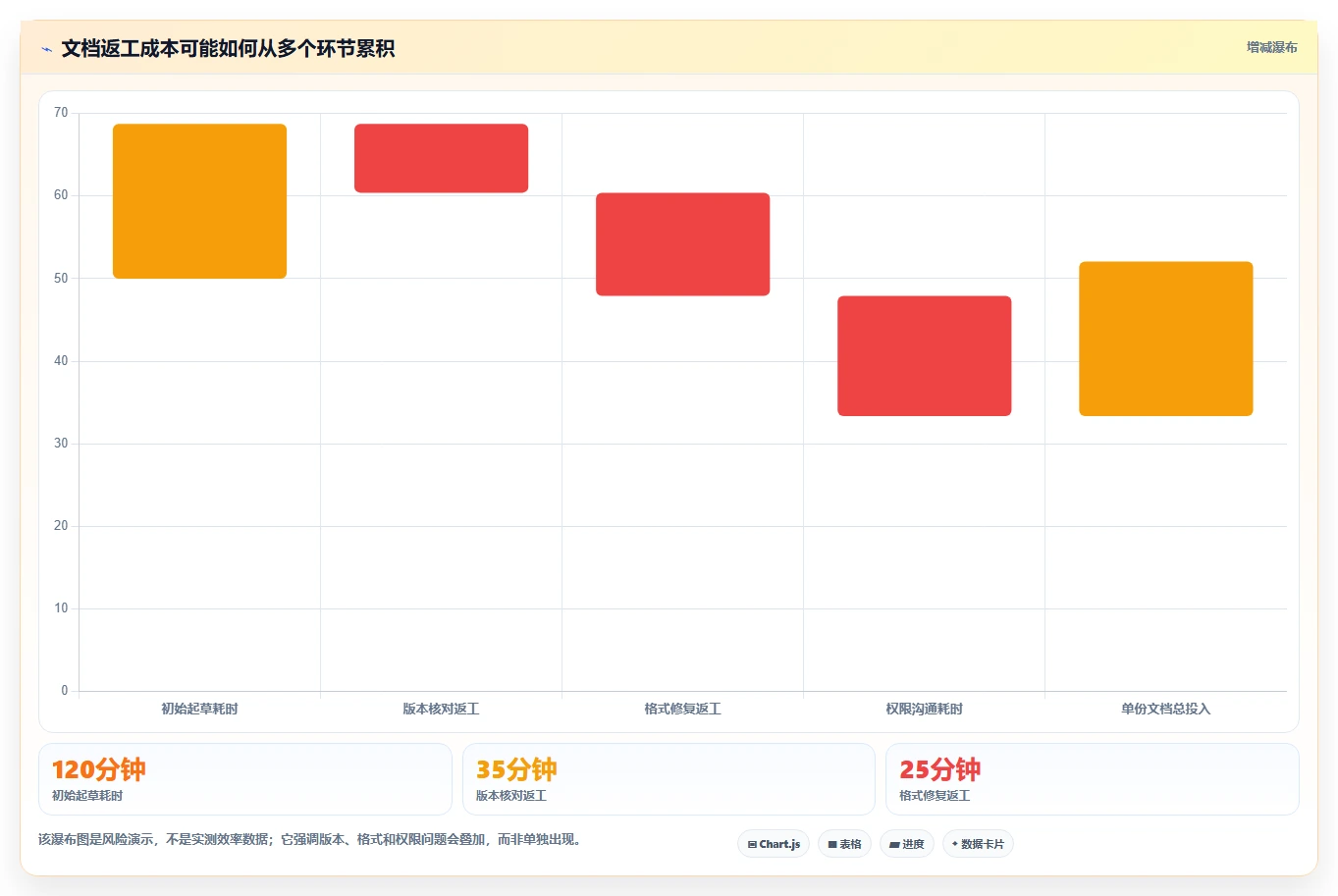Open the 25分钟 格式修复返工 data card
This screenshot has height=896, width=1338.
[1092, 779]
